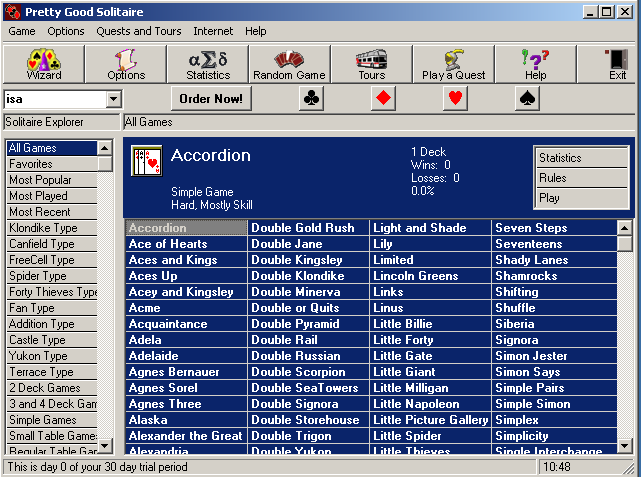Open the Wizard toolbar icon
The image size is (641, 477).
point(44,64)
